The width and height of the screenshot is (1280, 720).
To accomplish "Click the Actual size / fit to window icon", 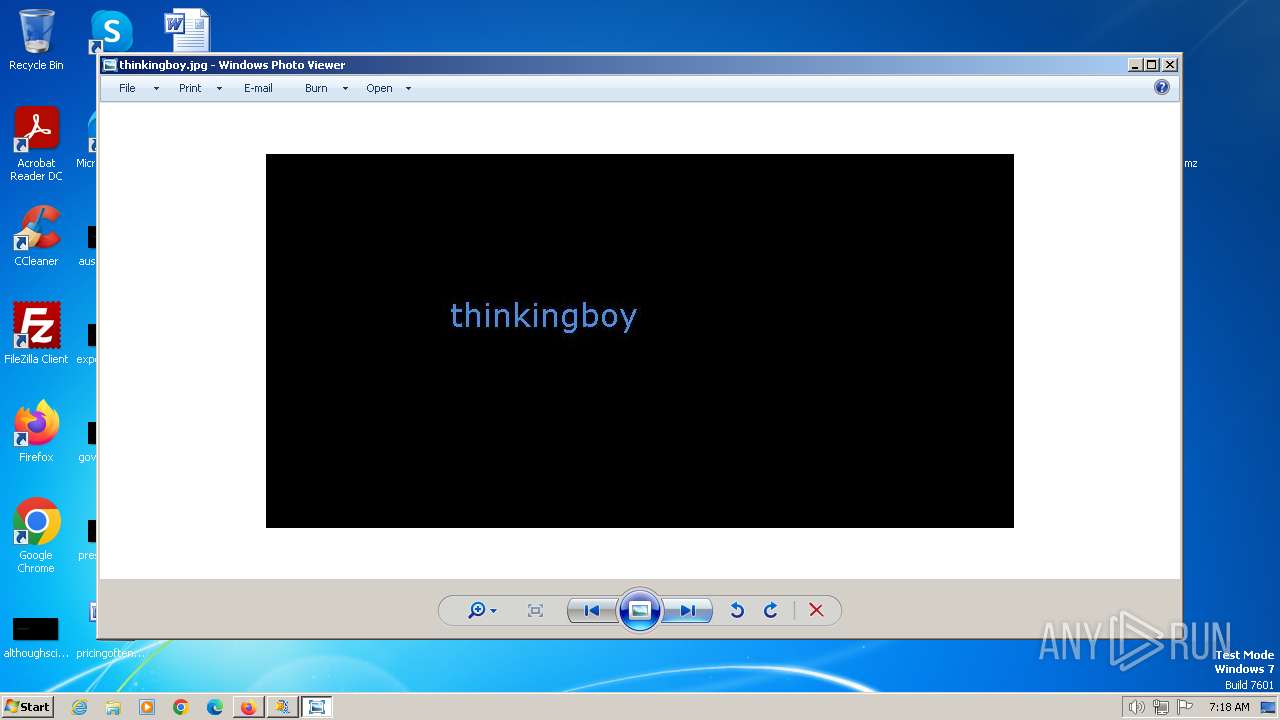I will click(x=535, y=610).
